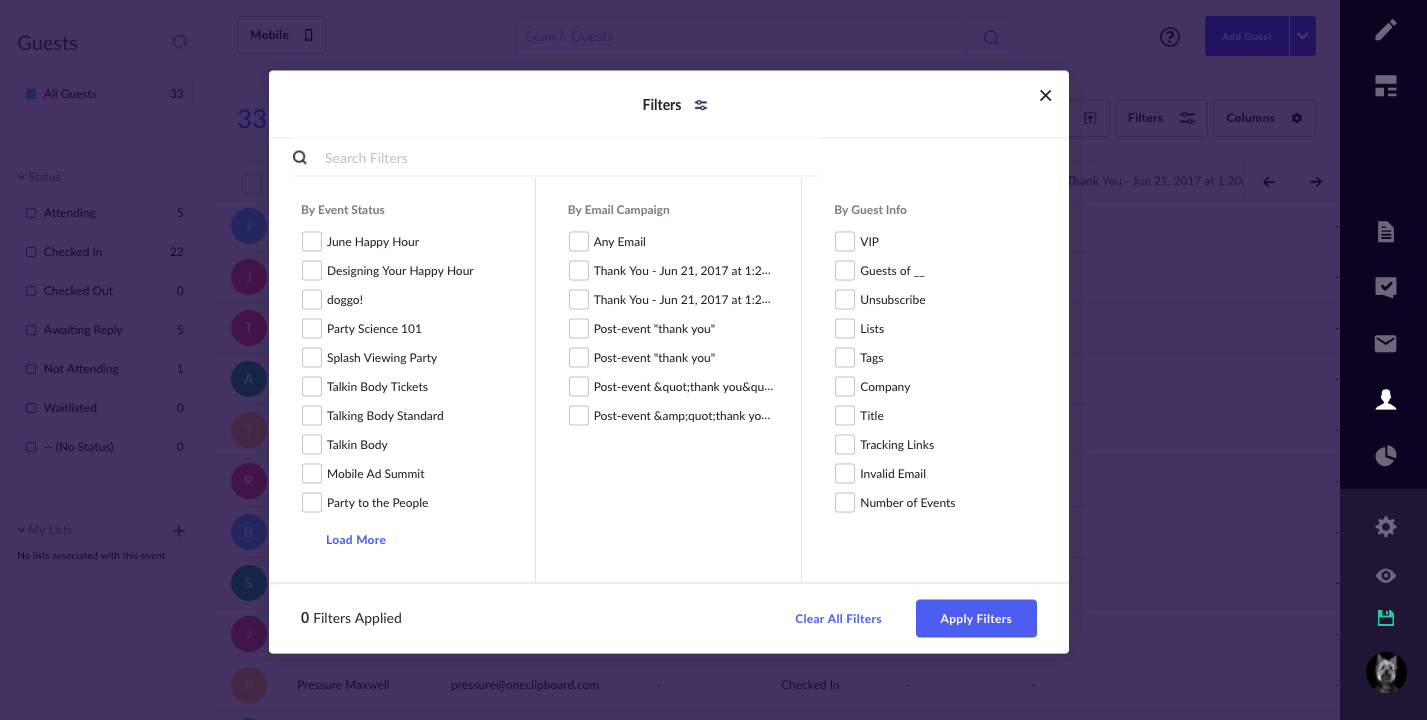Open the person guests icon in sidebar
The height and width of the screenshot is (720, 1427).
click(1386, 400)
